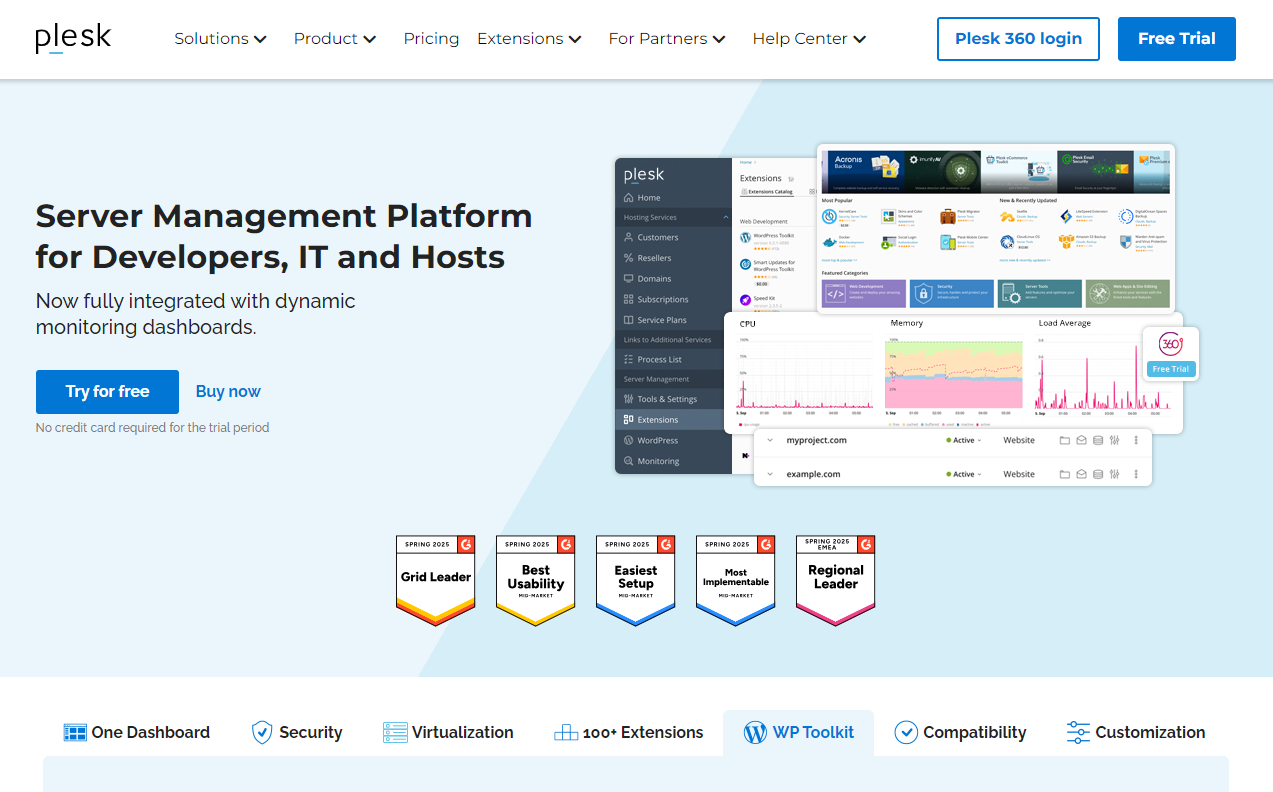Click the WordPress logo in WP Toolkit tab
1273x792 pixels.
pyautogui.click(x=755, y=733)
